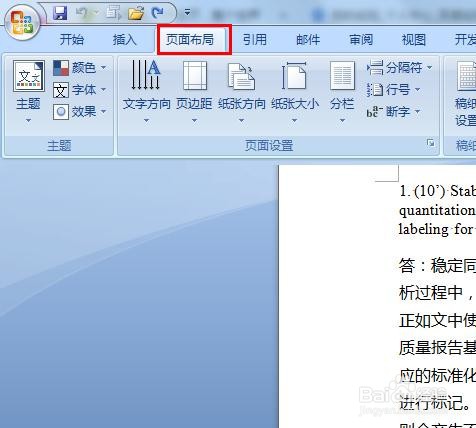Redo action using the quick toolbar arrow
Image resolution: width=476 pixels, height=428 pixels.
click(157, 13)
